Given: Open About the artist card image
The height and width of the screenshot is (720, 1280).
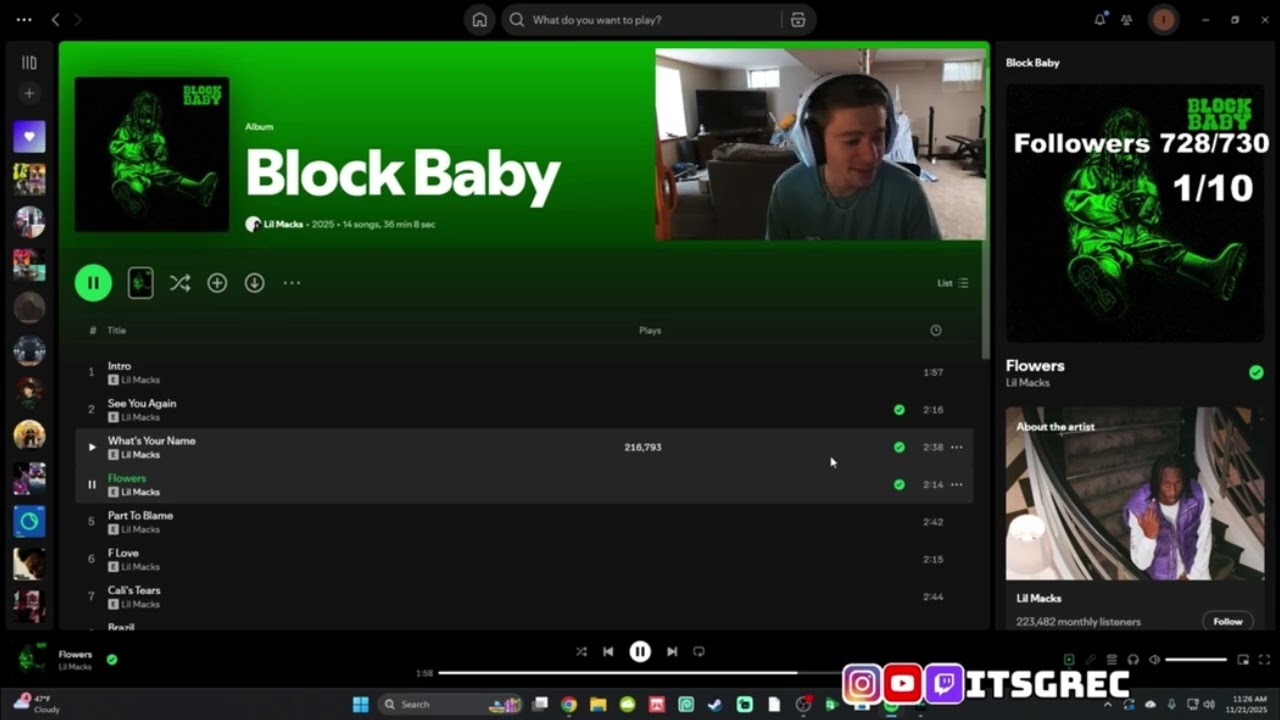Looking at the screenshot, I should (1135, 493).
